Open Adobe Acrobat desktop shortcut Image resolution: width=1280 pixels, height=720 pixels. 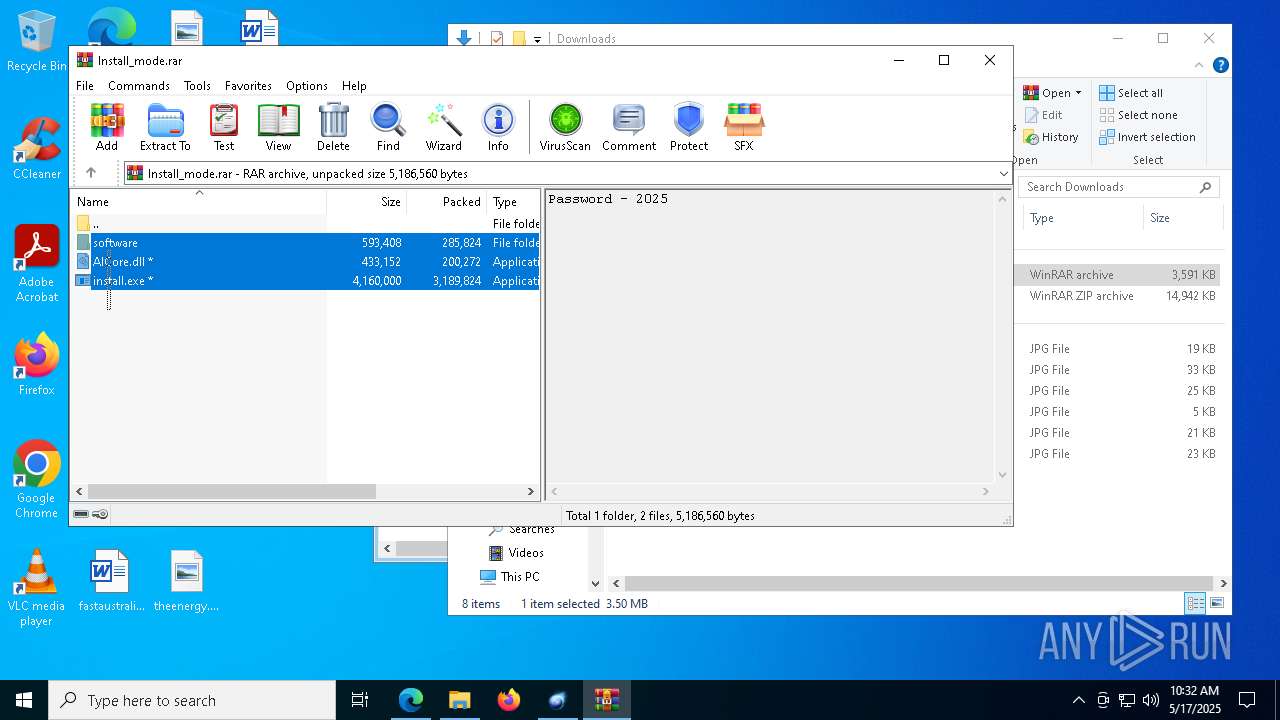[x=36, y=263]
